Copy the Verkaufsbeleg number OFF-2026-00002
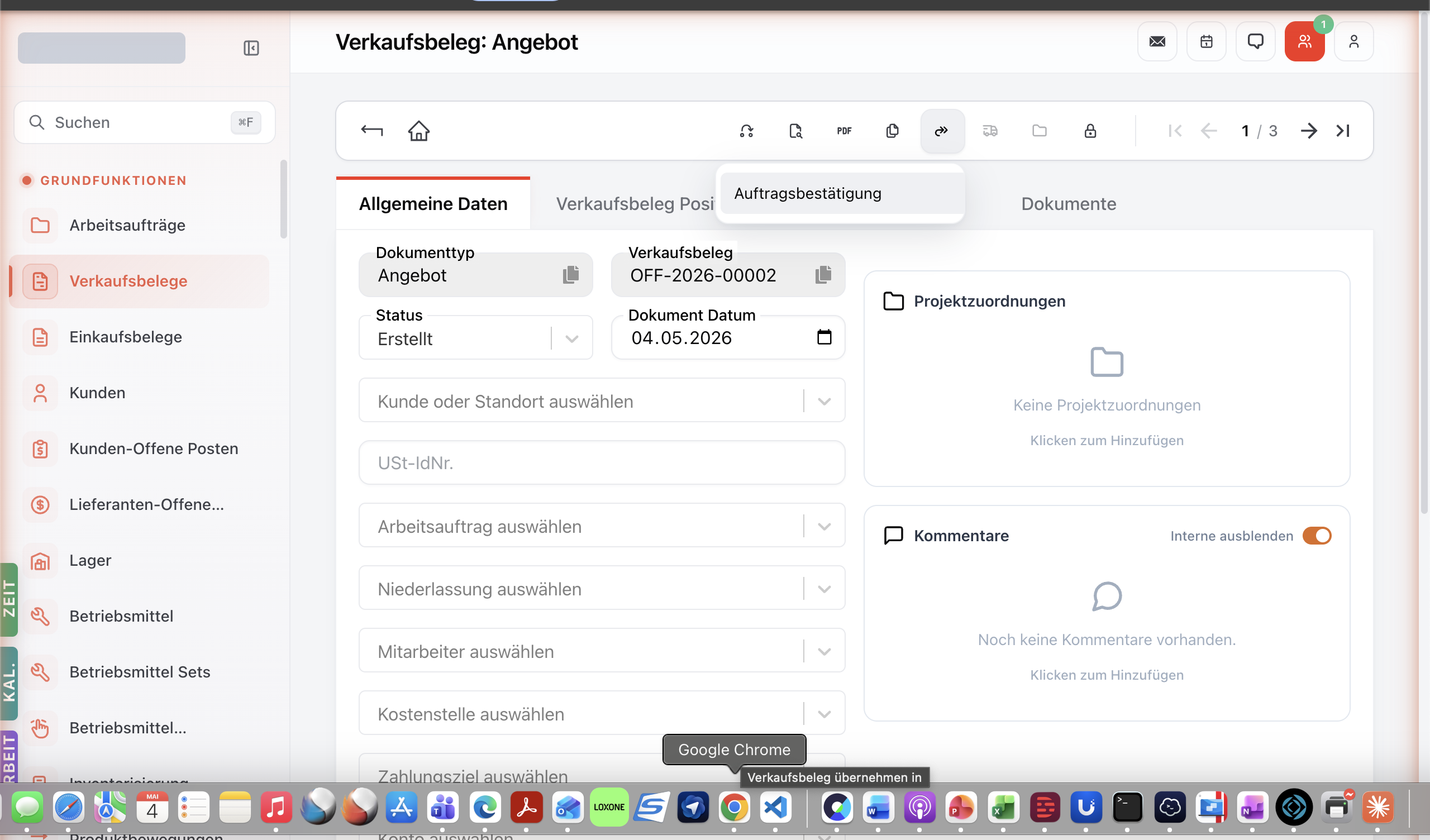Screen dimensions: 1430x840 click(823, 275)
